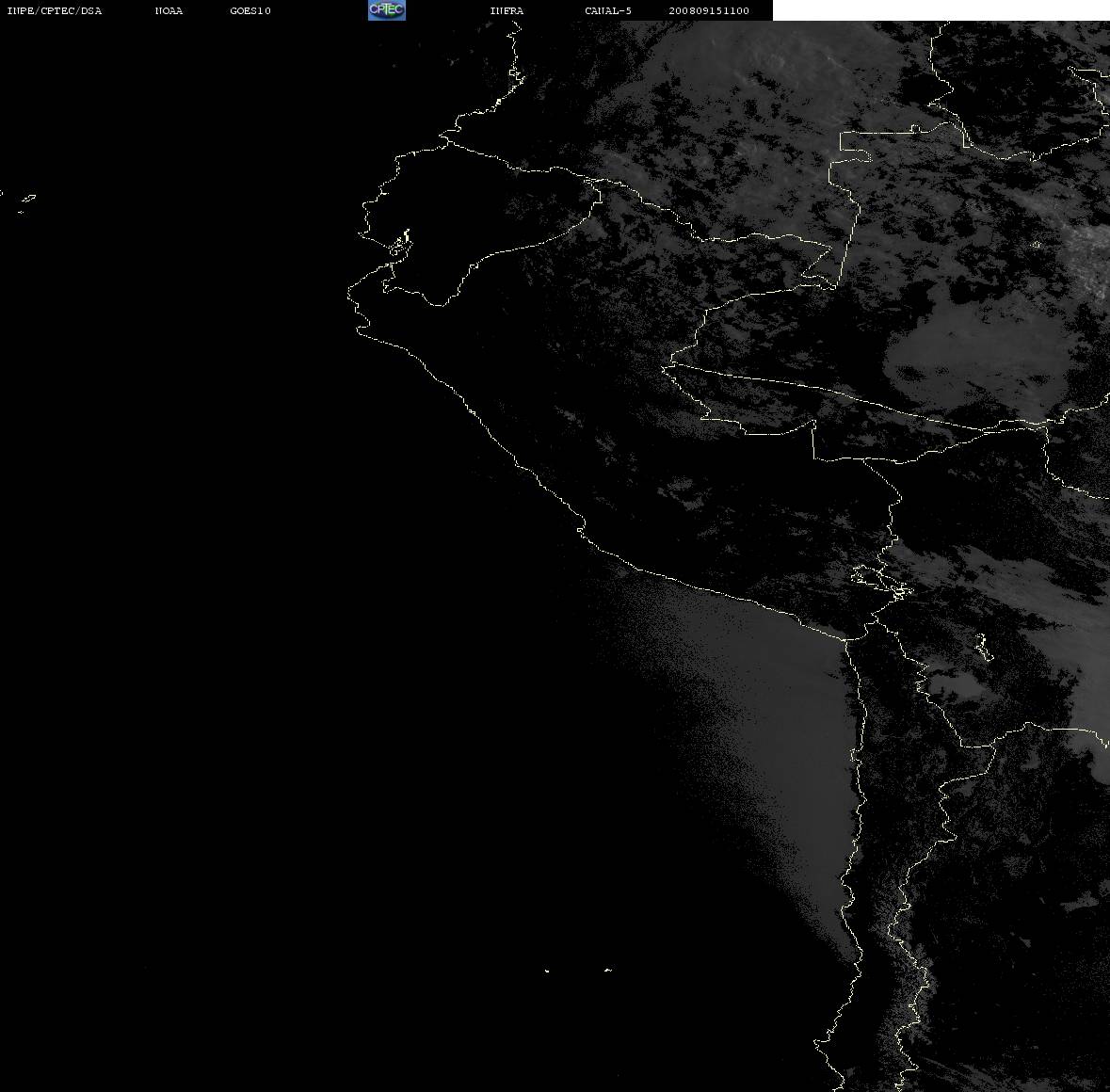Click the western small Pacific island dot

click(547, 971)
